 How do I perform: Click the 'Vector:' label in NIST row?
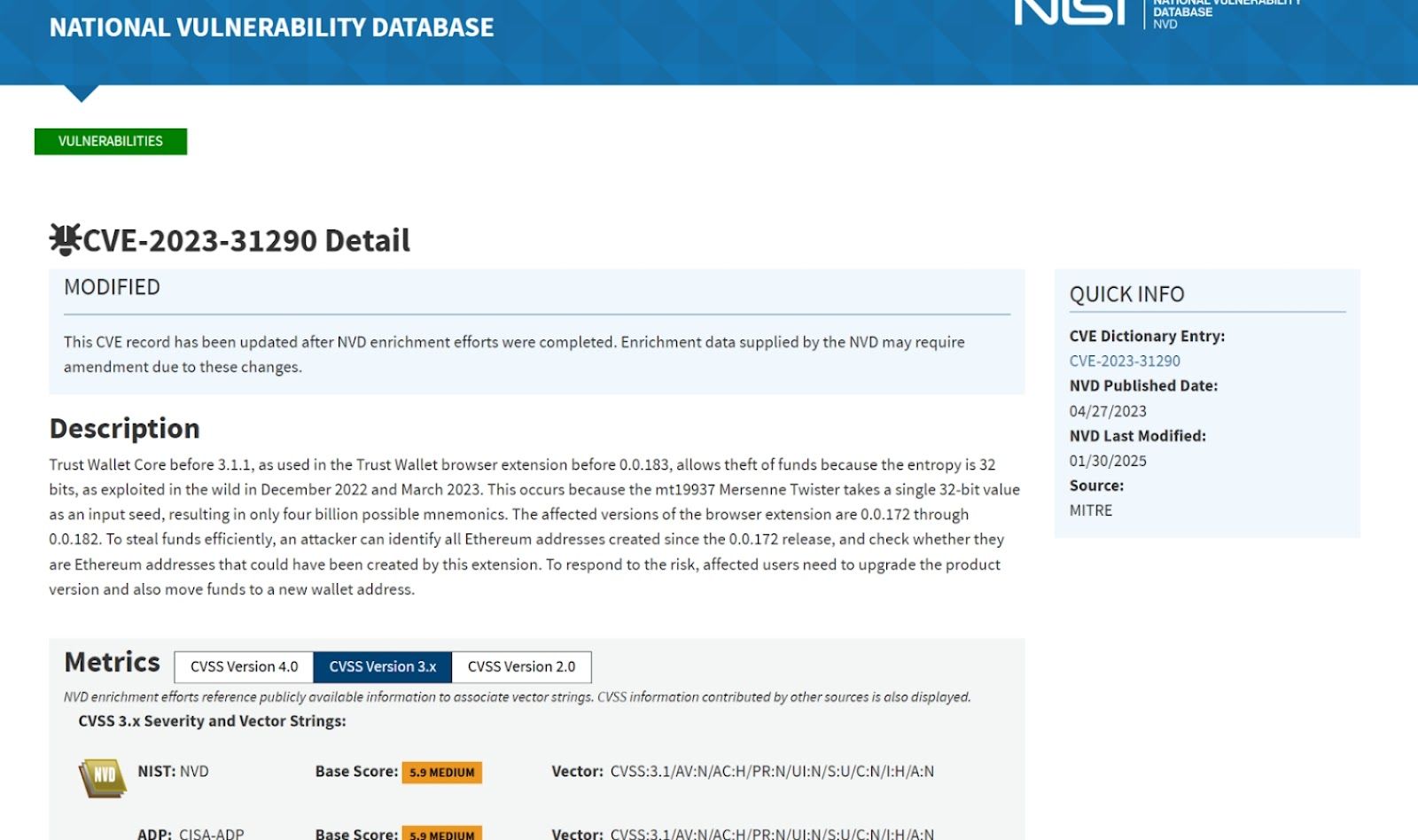click(x=577, y=771)
